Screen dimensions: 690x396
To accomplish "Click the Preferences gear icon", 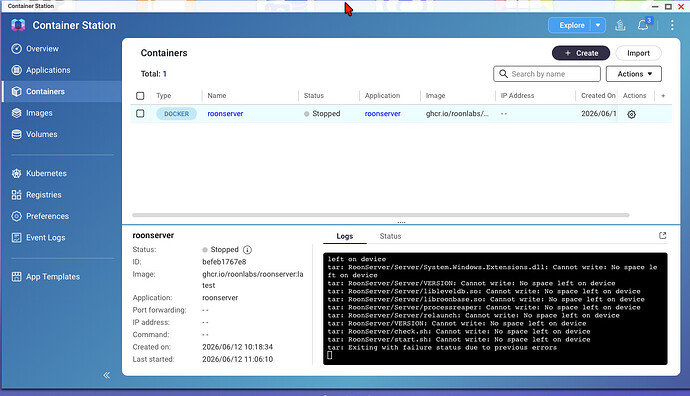I will pyautogui.click(x=16, y=216).
